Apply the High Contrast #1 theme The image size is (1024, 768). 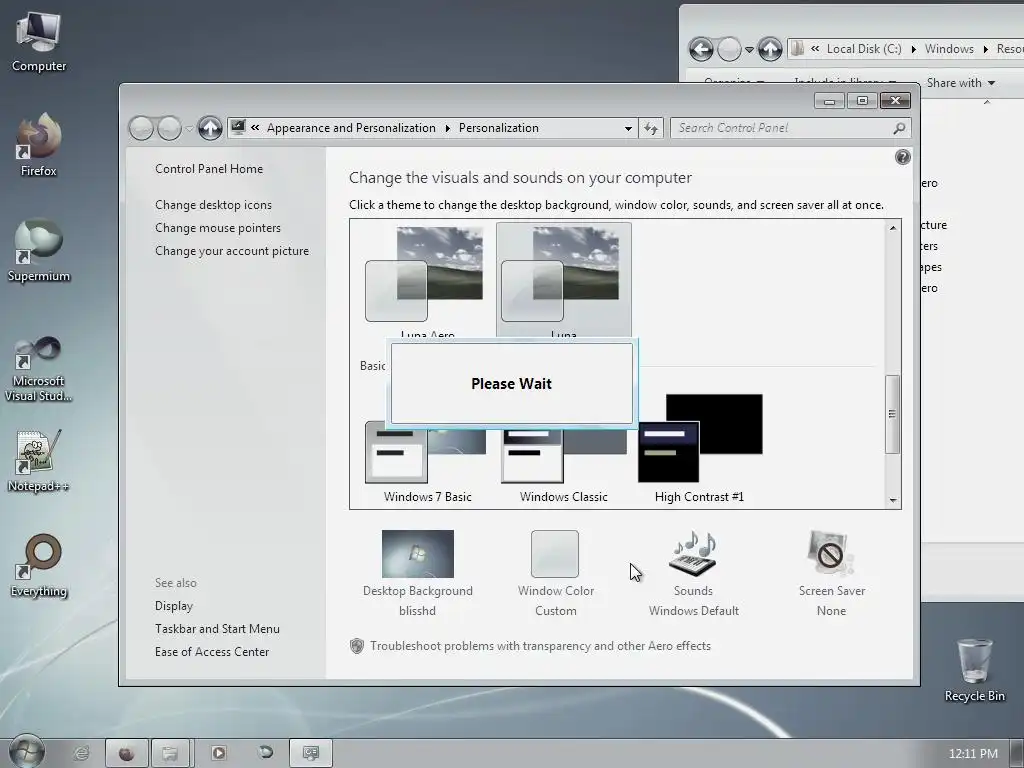coord(699,449)
